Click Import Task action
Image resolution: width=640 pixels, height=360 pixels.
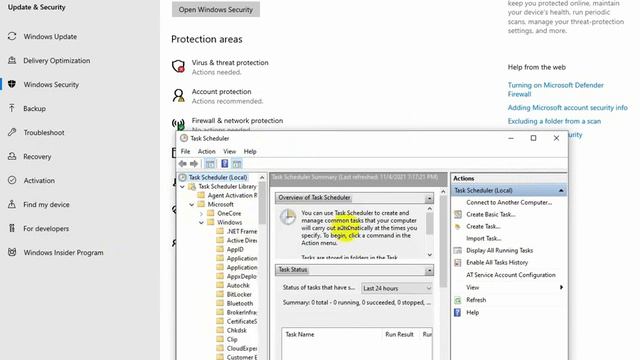click(x=484, y=238)
